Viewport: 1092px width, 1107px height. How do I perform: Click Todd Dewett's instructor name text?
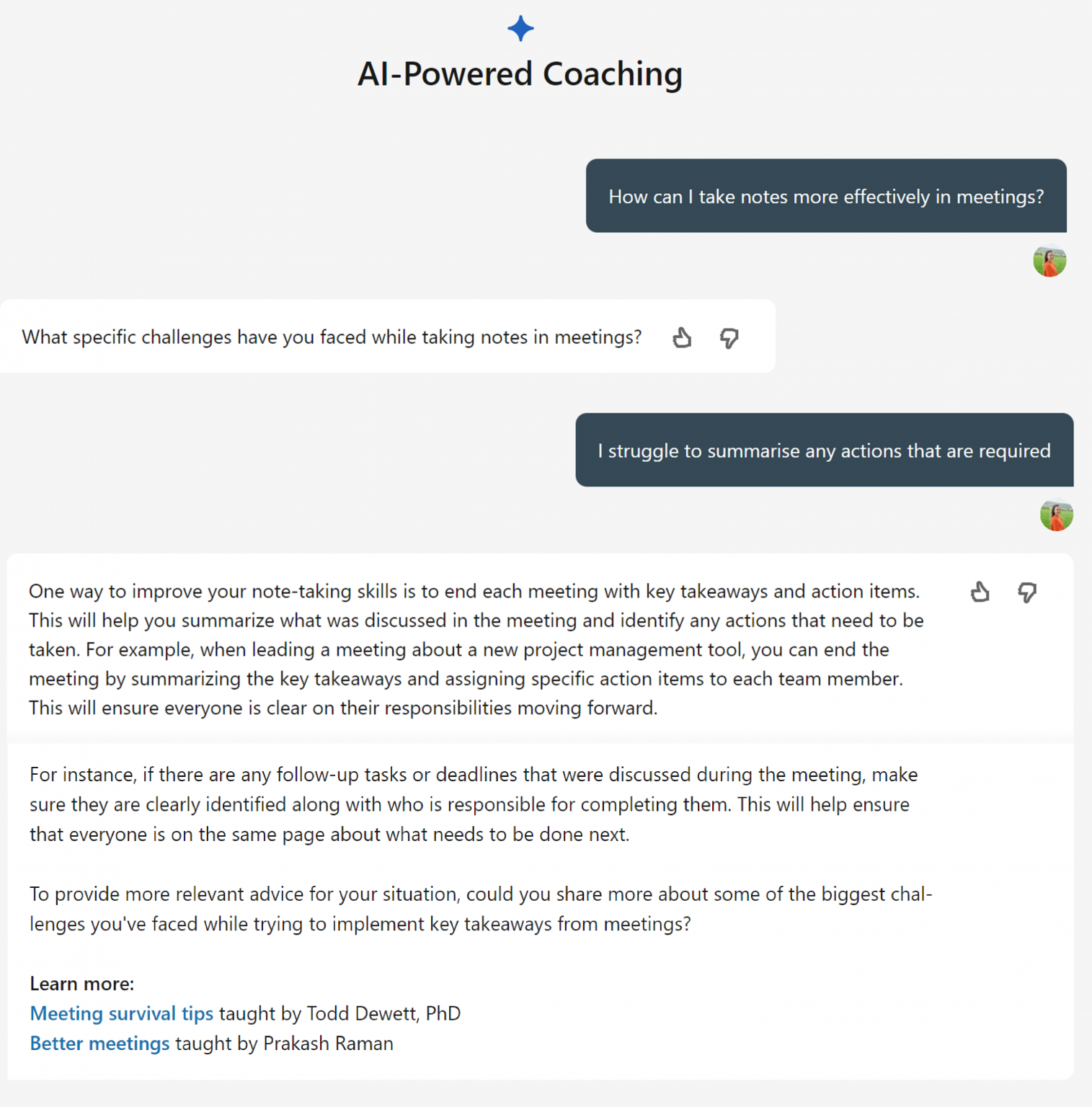383,1013
